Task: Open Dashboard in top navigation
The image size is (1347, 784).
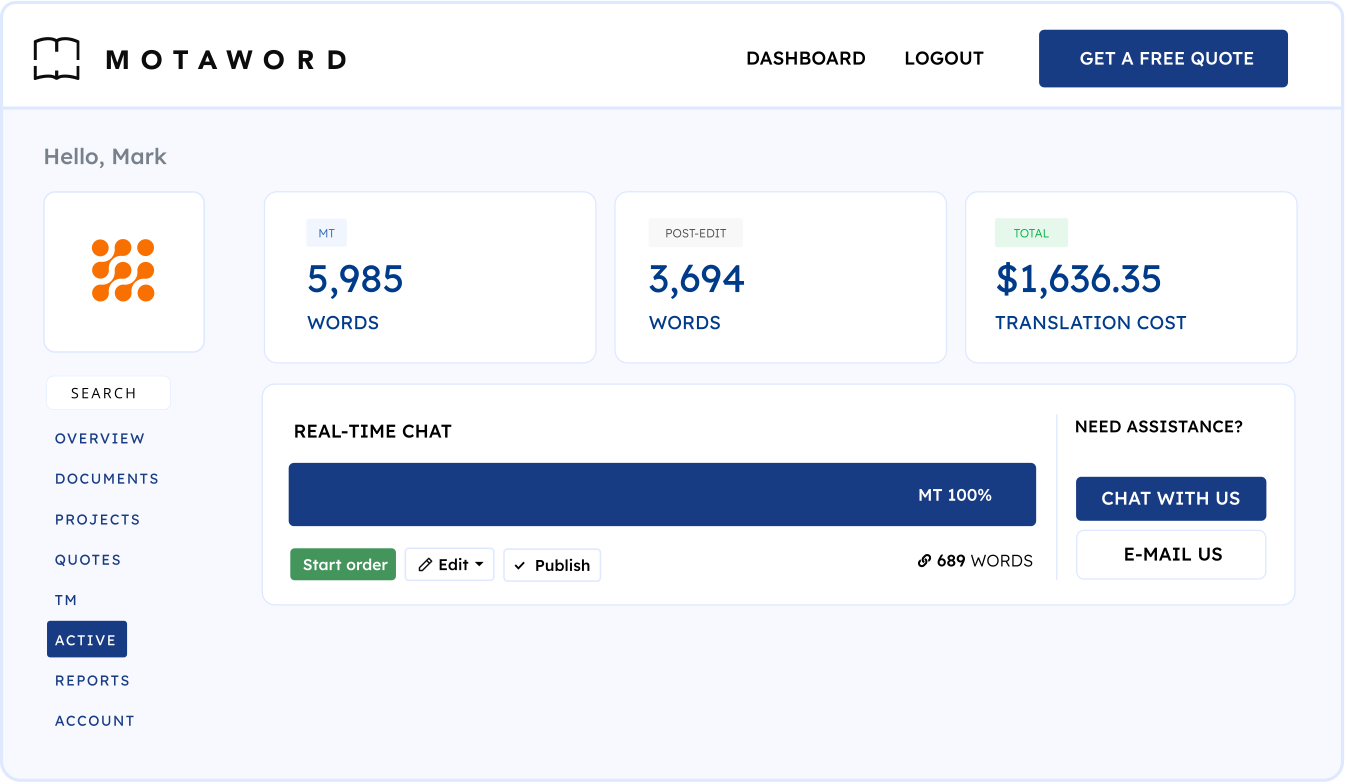Action: point(806,58)
